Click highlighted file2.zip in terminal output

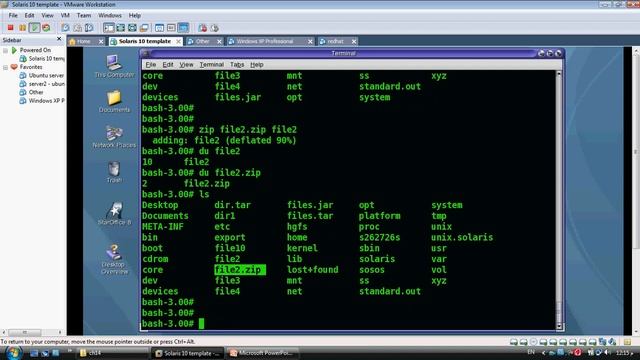click(240, 270)
